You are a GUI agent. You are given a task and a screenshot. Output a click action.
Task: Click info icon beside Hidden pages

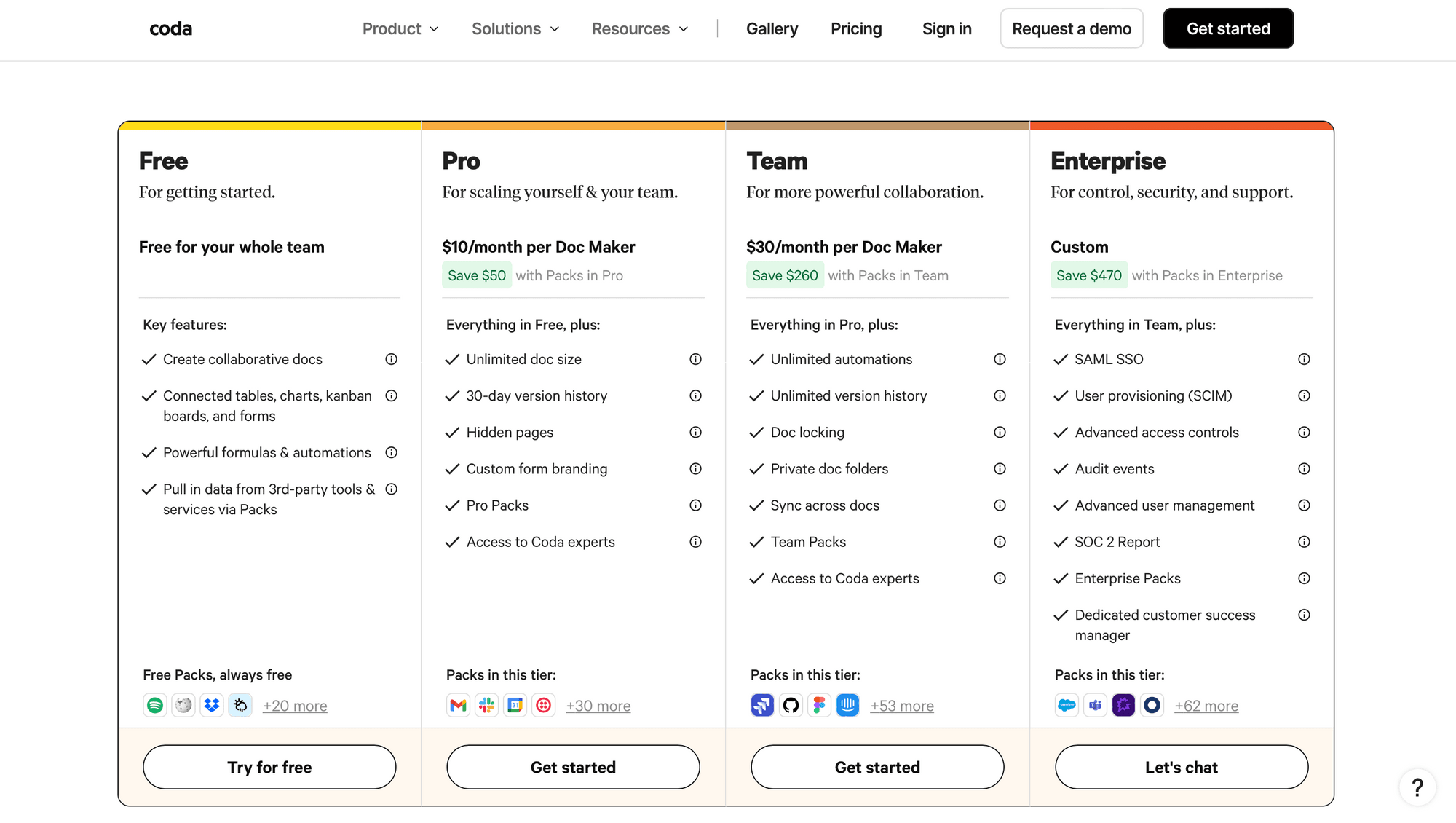tap(696, 432)
